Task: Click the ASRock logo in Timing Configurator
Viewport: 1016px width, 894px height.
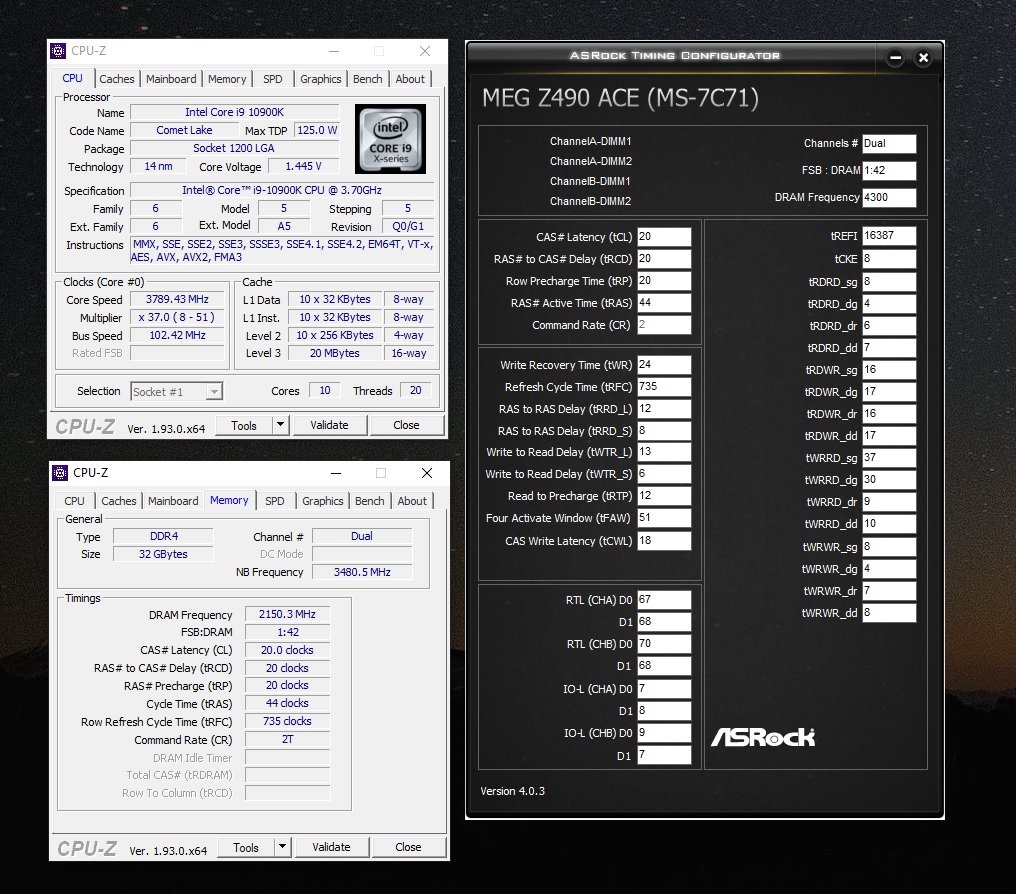Action: pyautogui.click(x=763, y=737)
